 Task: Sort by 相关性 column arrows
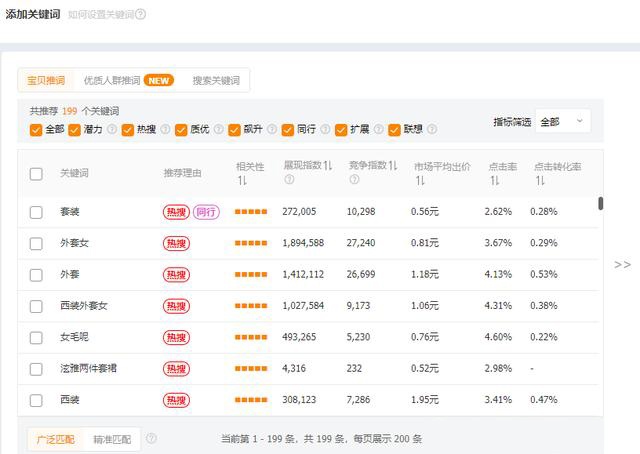pyautogui.click(x=242, y=180)
